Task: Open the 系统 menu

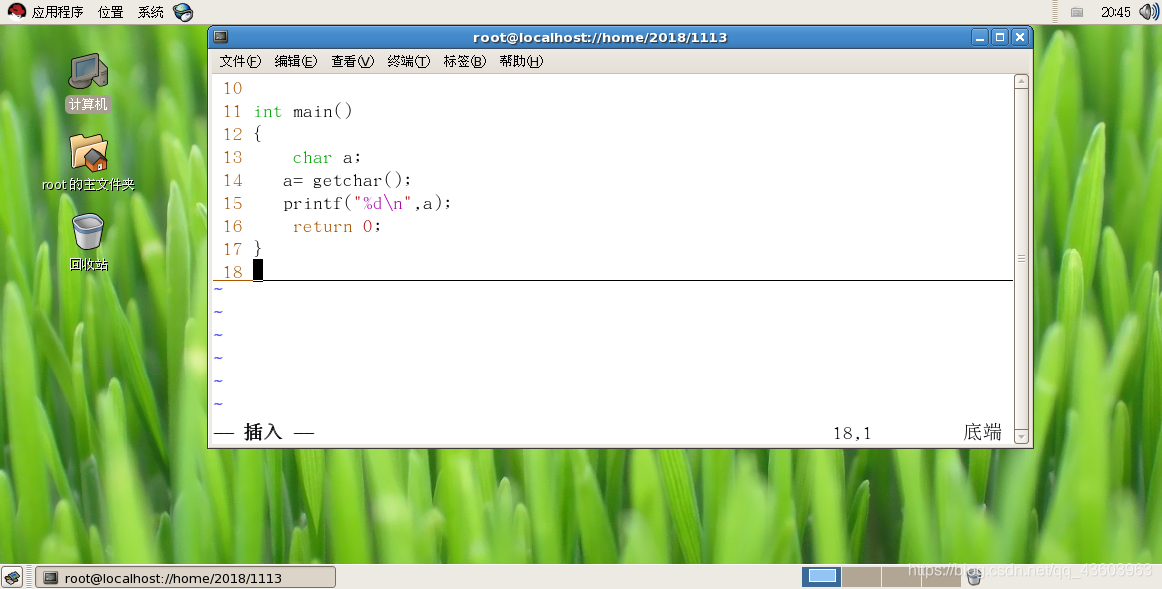Action: (x=150, y=12)
